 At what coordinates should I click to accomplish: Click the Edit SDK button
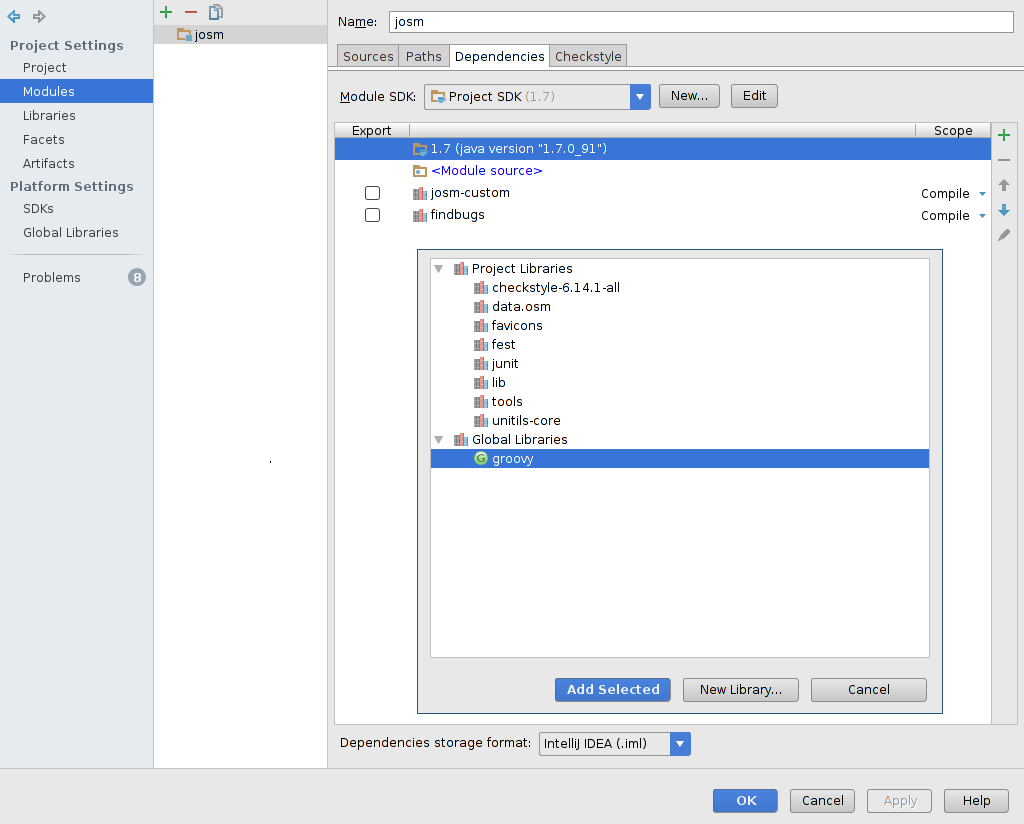pyautogui.click(x=754, y=96)
